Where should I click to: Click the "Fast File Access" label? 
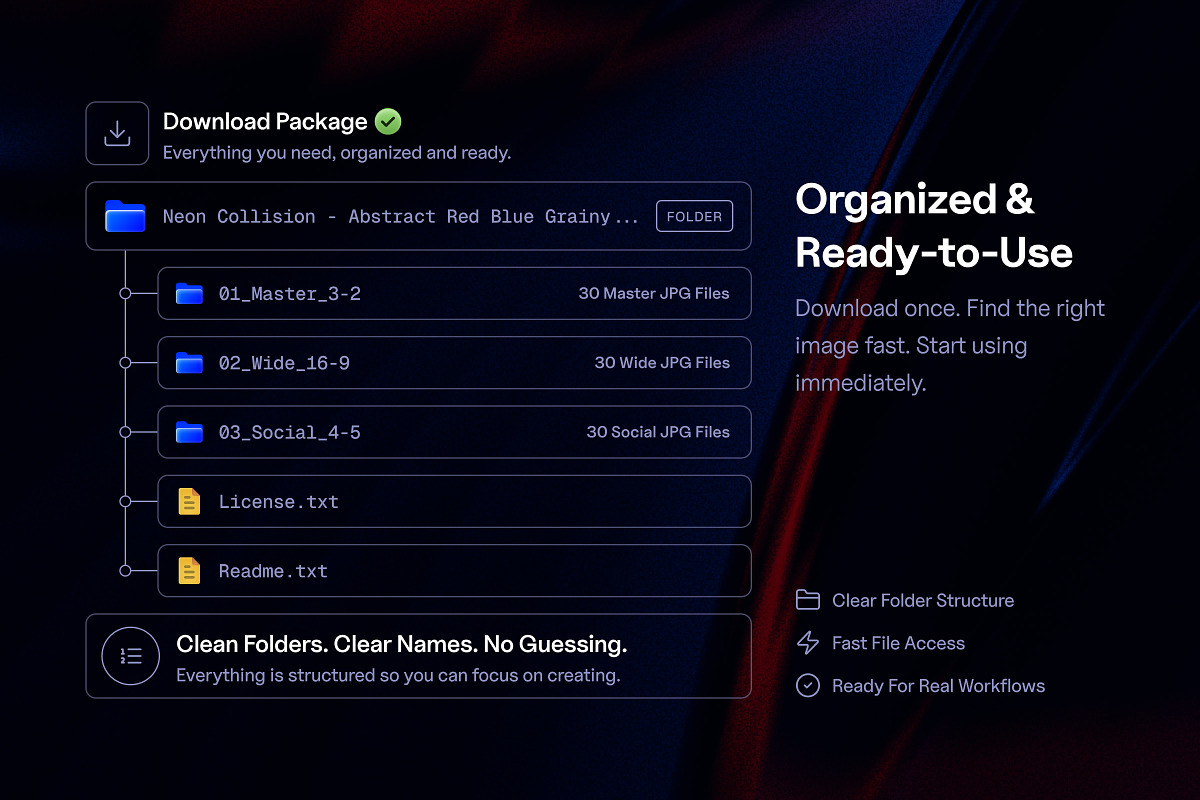point(898,644)
